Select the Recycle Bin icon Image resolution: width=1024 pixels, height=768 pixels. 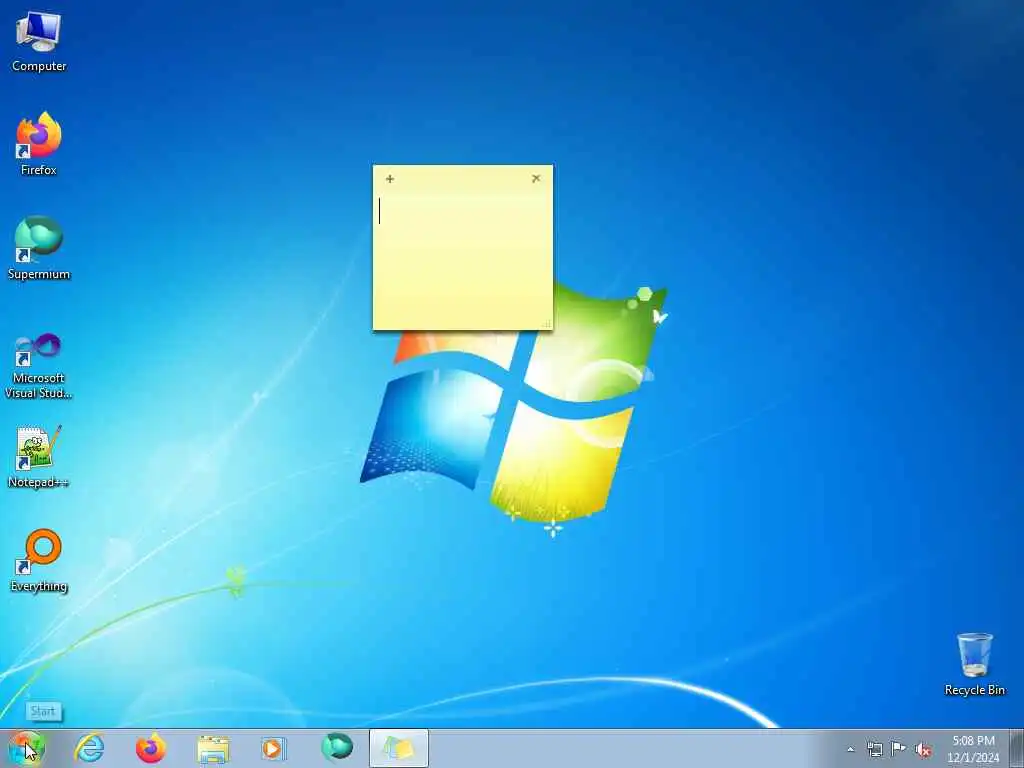pyautogui.click(x=974, y=664)
